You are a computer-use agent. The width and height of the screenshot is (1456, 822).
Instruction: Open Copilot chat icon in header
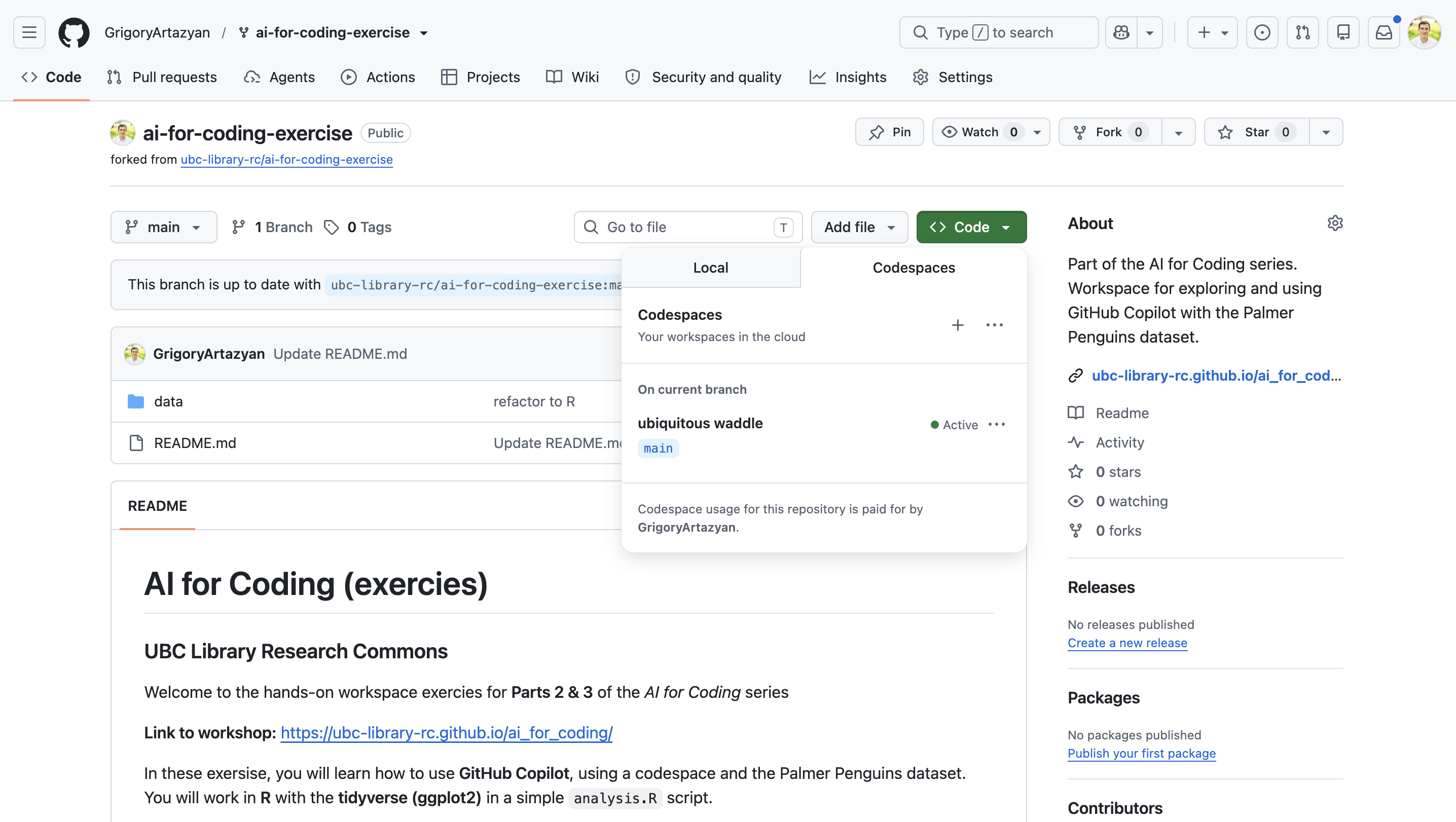click(1121, 32)
